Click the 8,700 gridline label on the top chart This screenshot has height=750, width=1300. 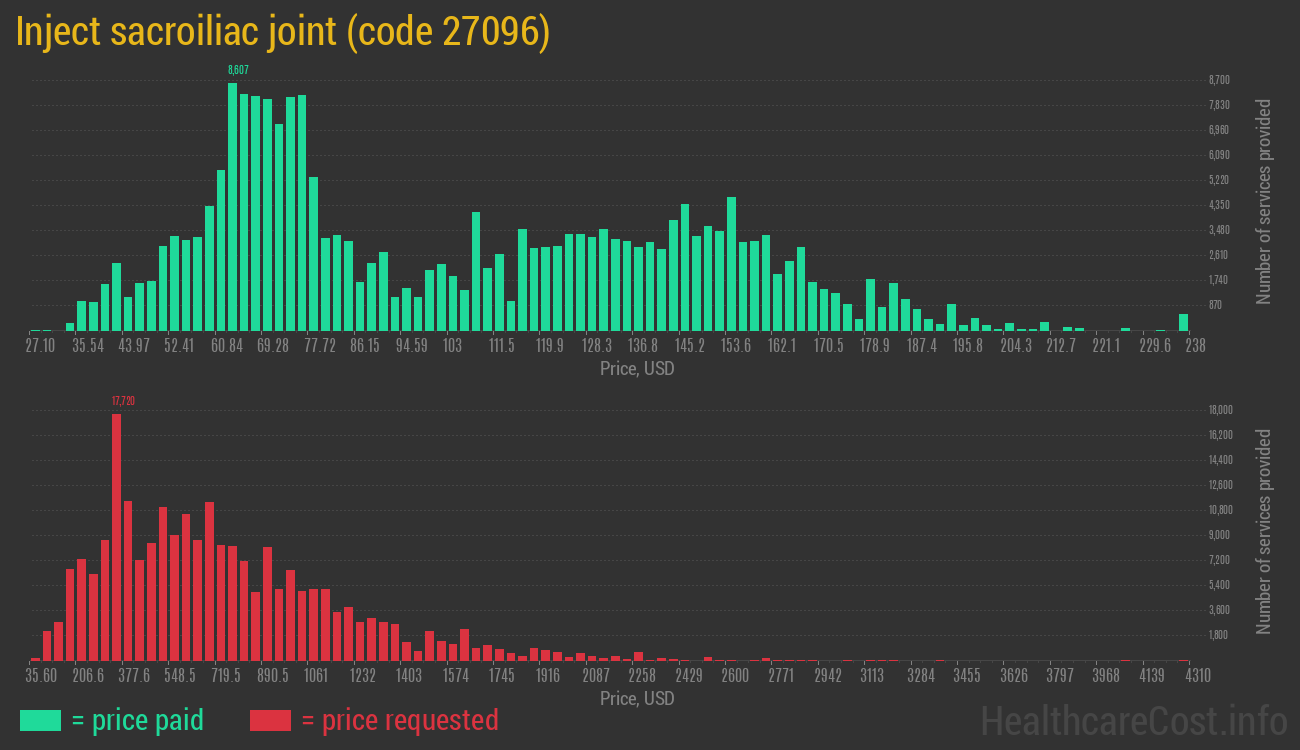(x=1219, y=80)
